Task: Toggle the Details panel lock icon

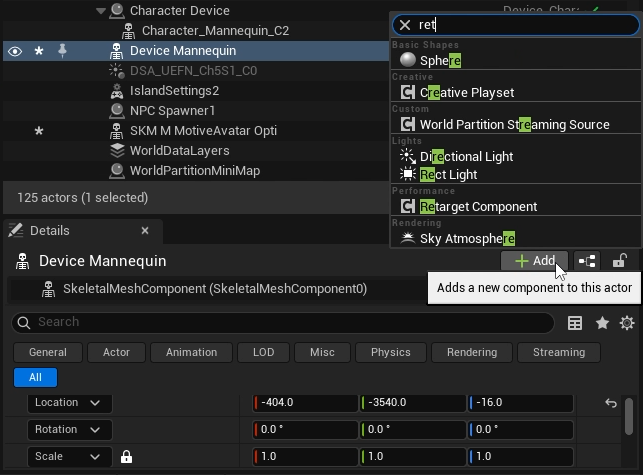Action: [x=620, y=261]
